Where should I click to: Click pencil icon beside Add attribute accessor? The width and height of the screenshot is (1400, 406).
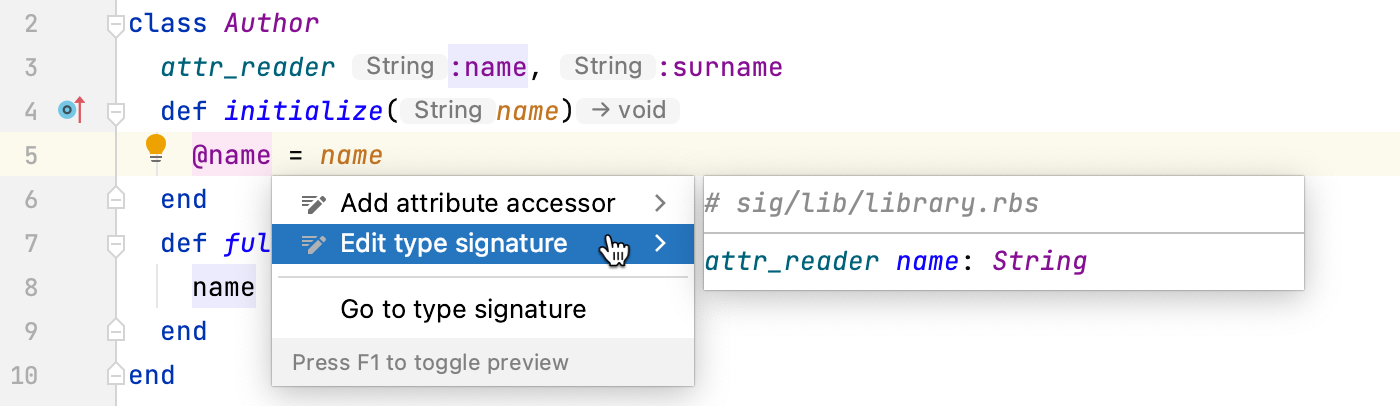314,204
